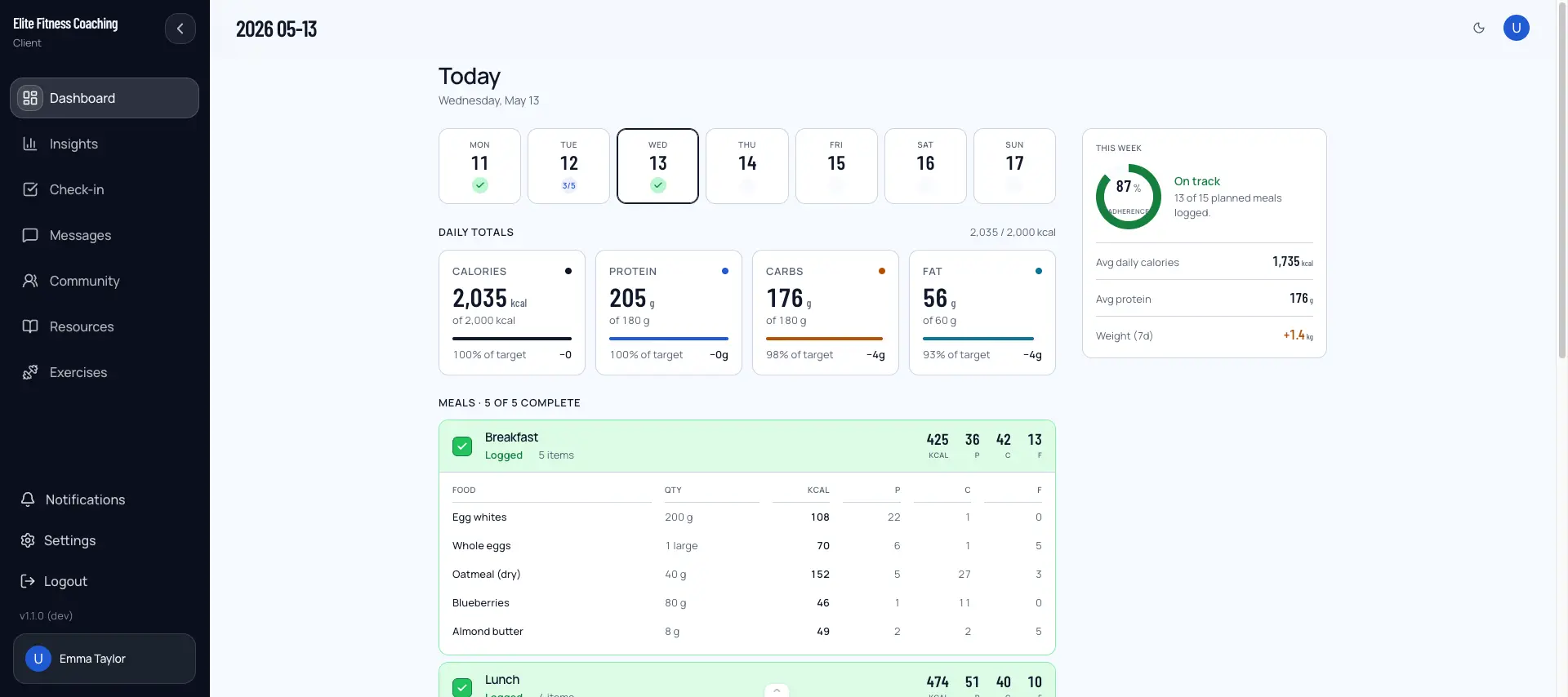Open the Emma Taylor profile card

[105, 659]
